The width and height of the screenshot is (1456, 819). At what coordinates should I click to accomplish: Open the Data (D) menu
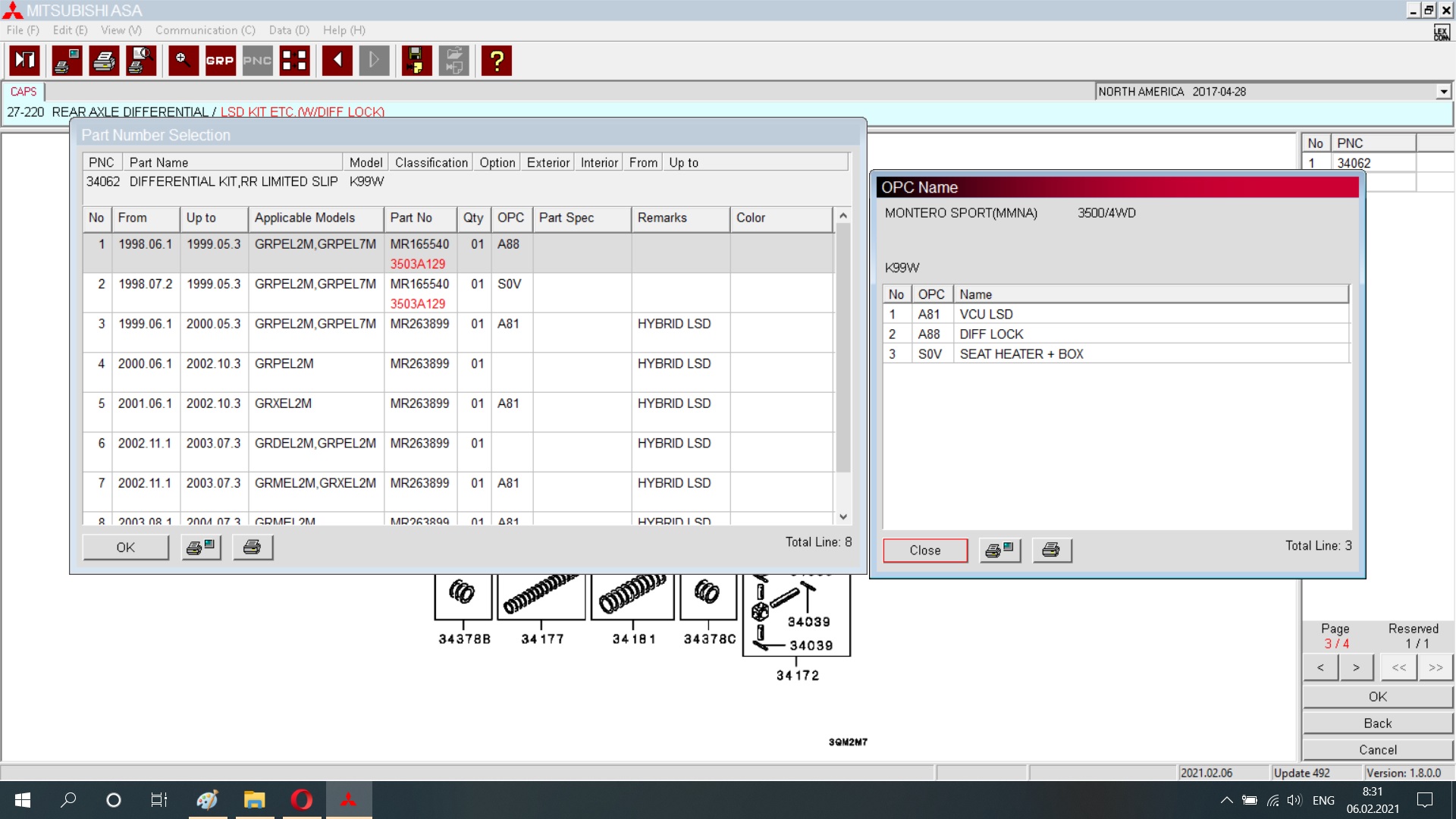289,30
